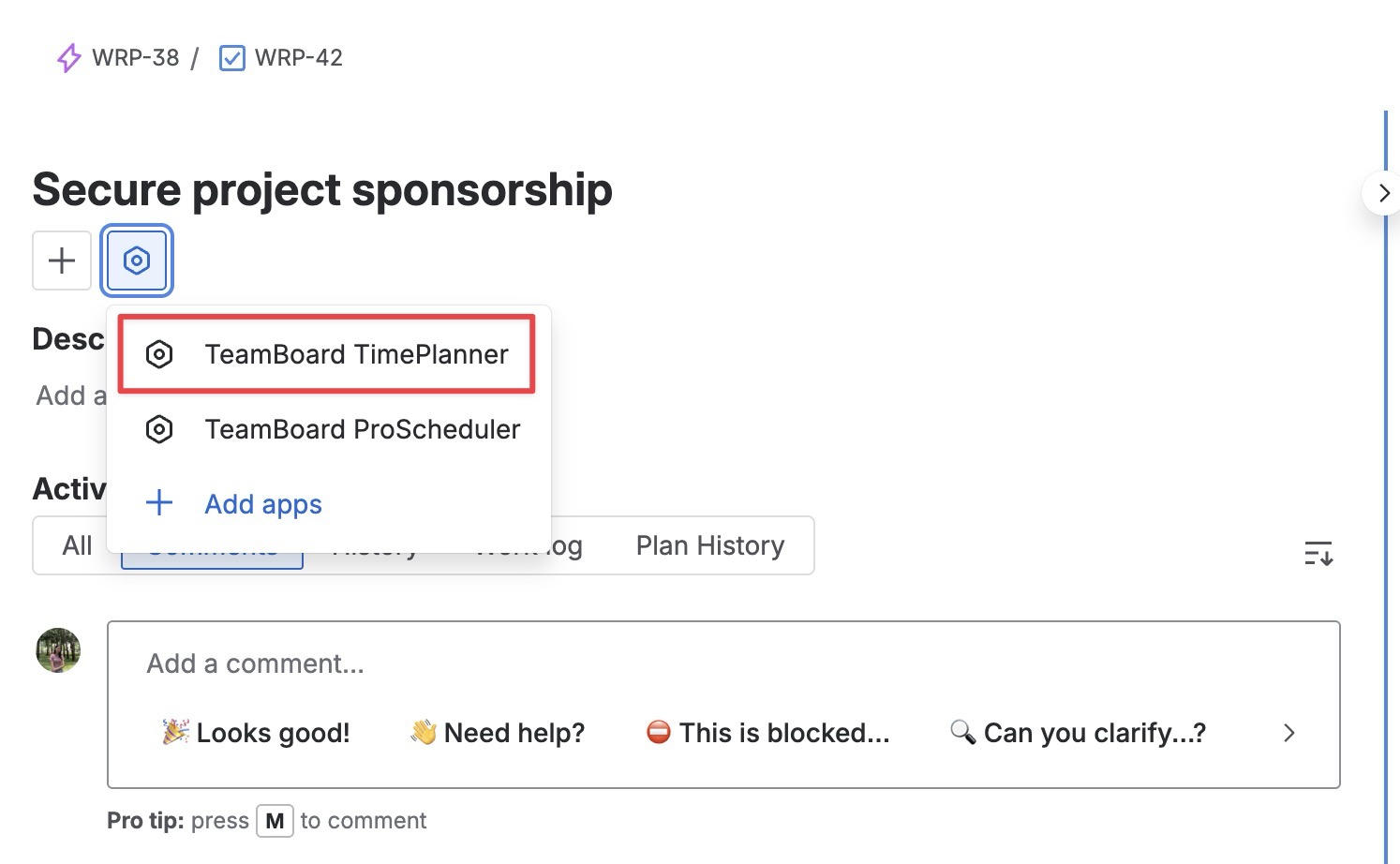Click the hexagon icon beside TeamBoard ProScheduler
1400x864 pixels.
(x=159, y=429)
